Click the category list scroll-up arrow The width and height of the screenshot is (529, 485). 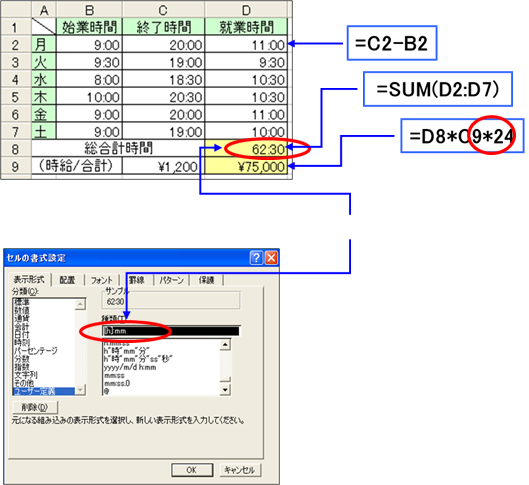80,304
